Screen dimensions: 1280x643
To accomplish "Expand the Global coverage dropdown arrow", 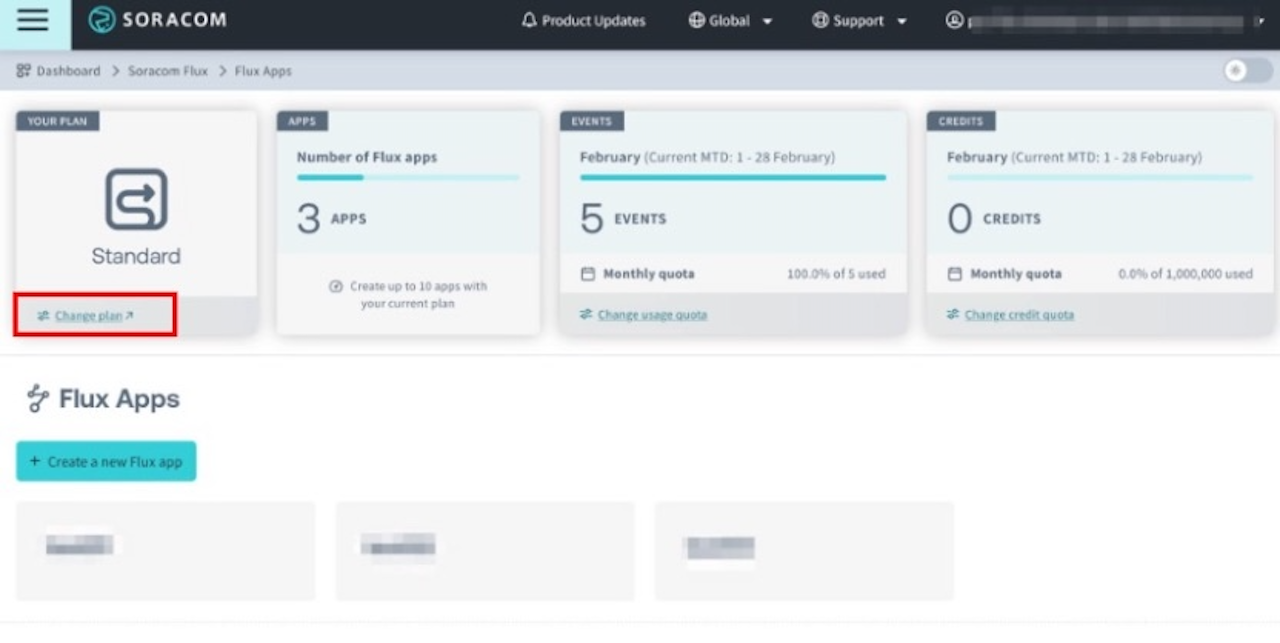I will pyautogui.click(x=767, y=21).
